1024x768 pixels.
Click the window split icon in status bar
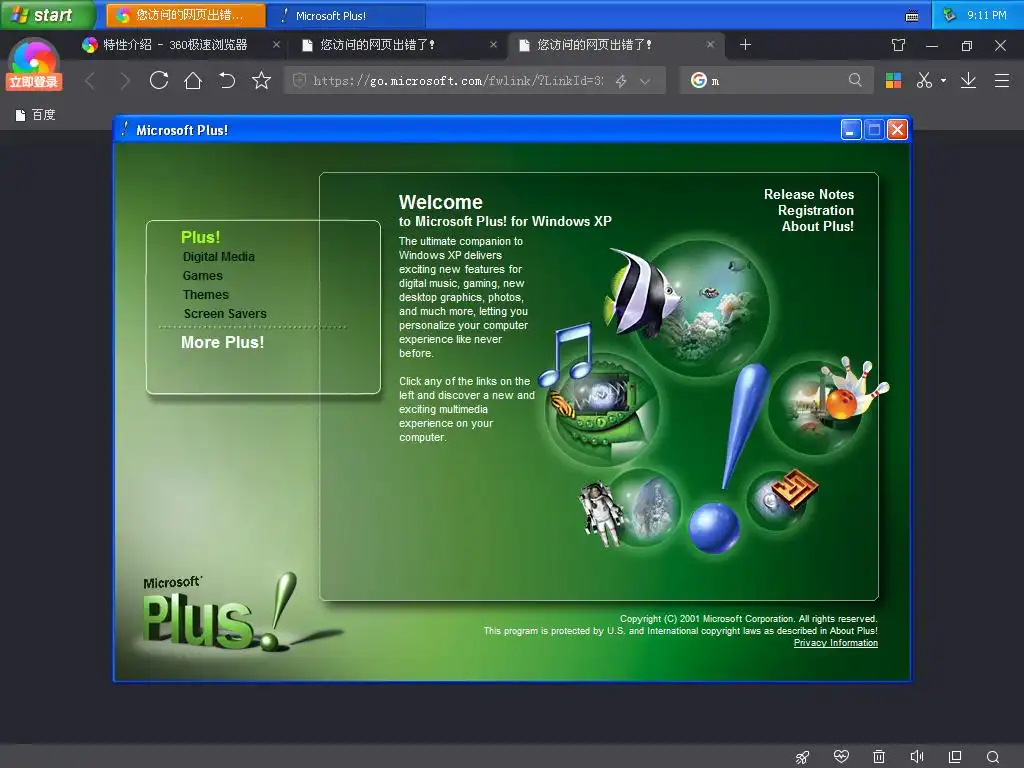pyautogui.click(x=955, y=756)
